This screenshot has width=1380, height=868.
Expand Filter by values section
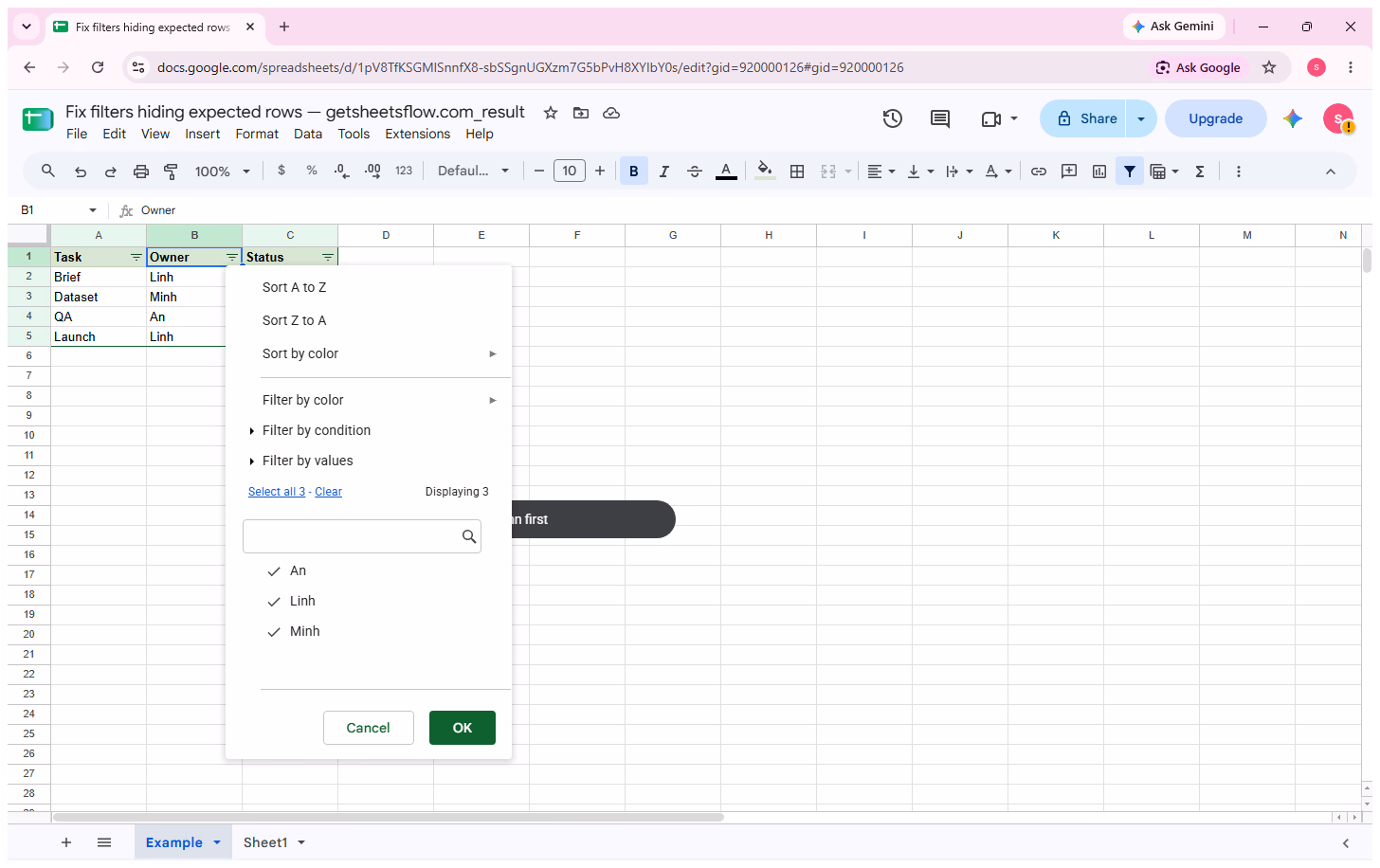300,461
